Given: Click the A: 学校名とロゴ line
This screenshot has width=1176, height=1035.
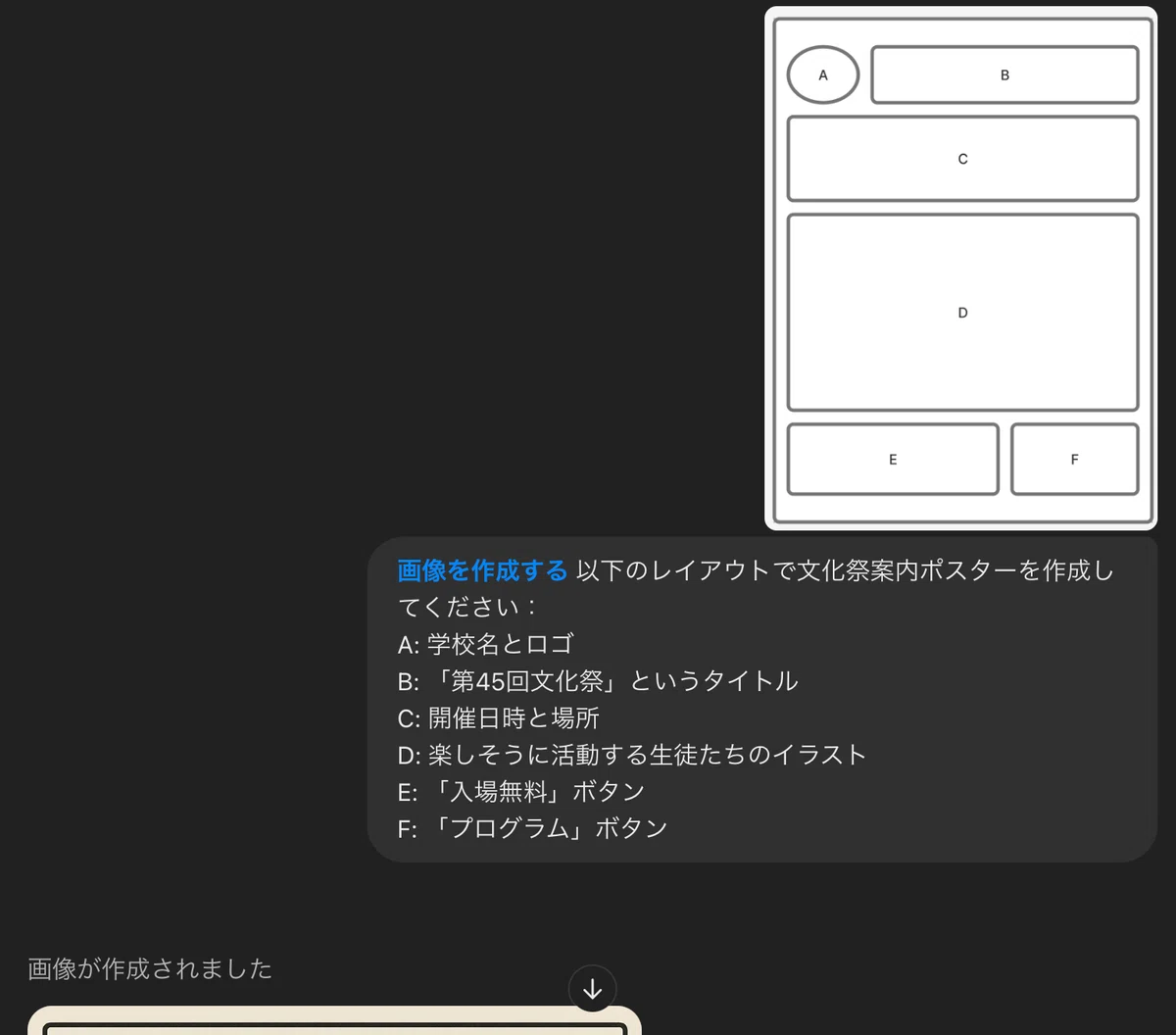Looking at the screenshot, I should pyautogui.click(x=485, y=644).
